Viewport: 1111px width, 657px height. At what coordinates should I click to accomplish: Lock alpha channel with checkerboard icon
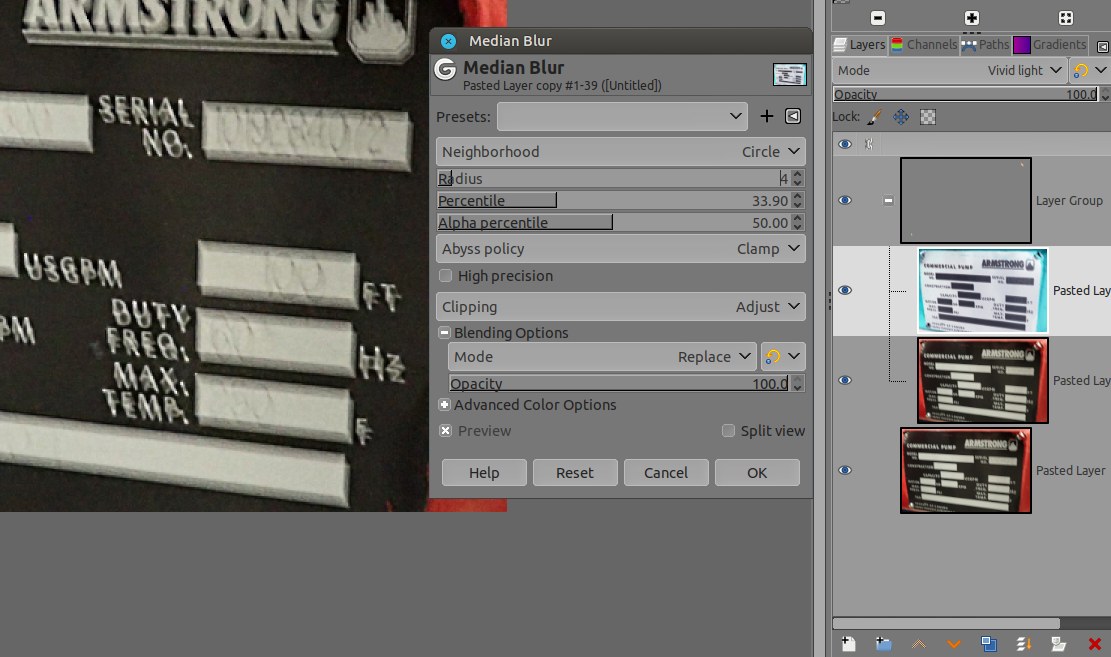927,117
